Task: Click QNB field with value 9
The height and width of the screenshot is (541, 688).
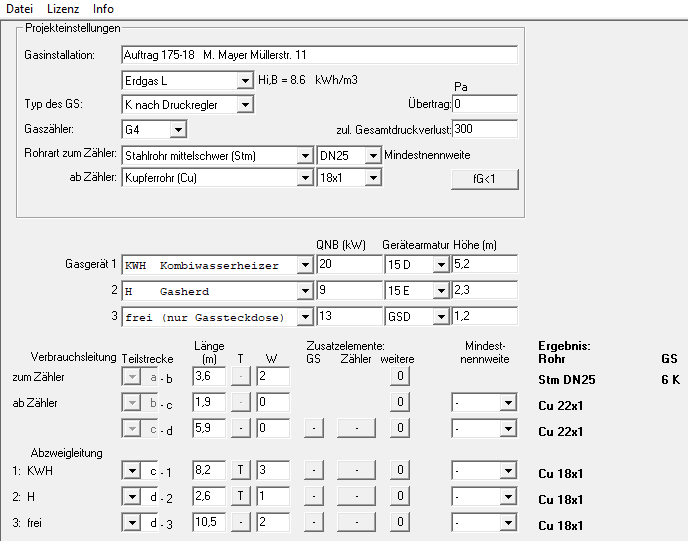Action: pos(349,290)
